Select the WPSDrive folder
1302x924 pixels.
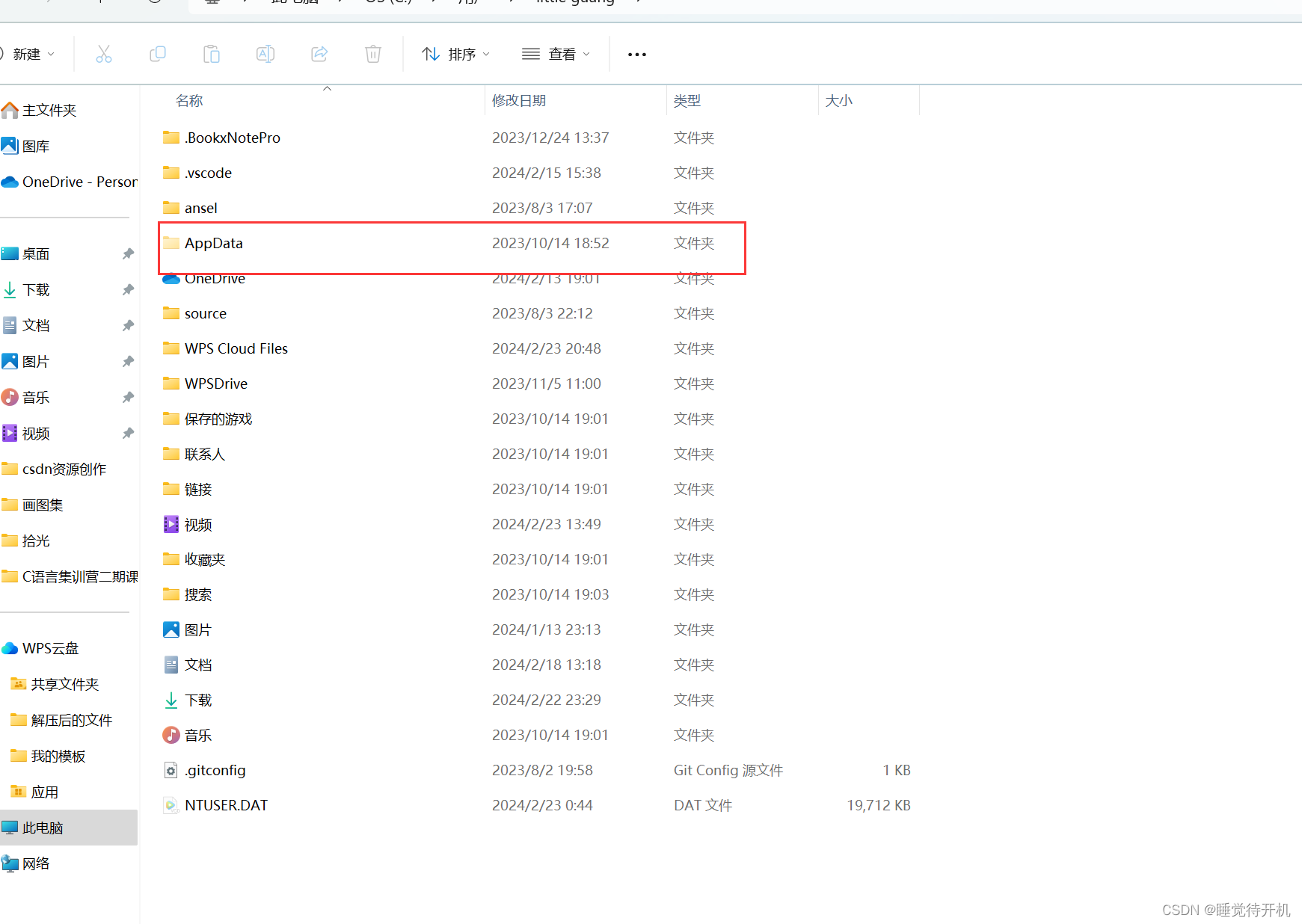click(x=205, y=384)
